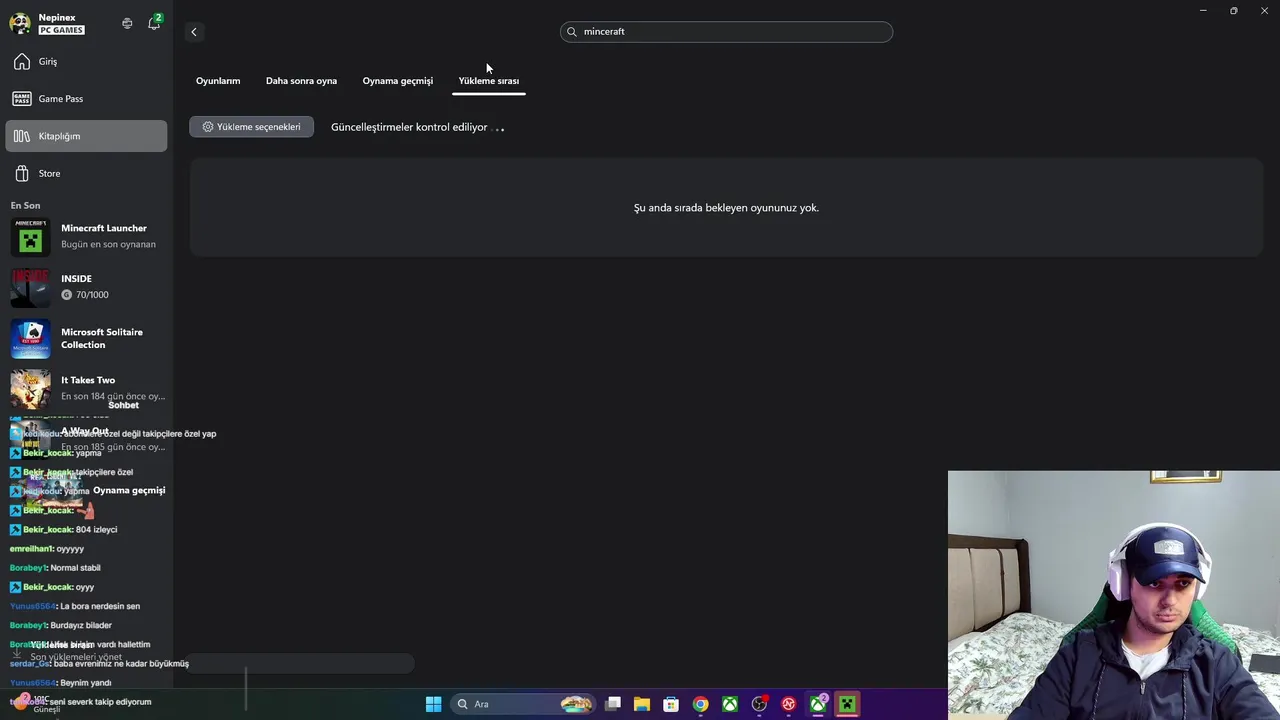Open Microsoft Store from the taskbar
Viewport: 1280px width, 720px height.
tap(671, 704)
